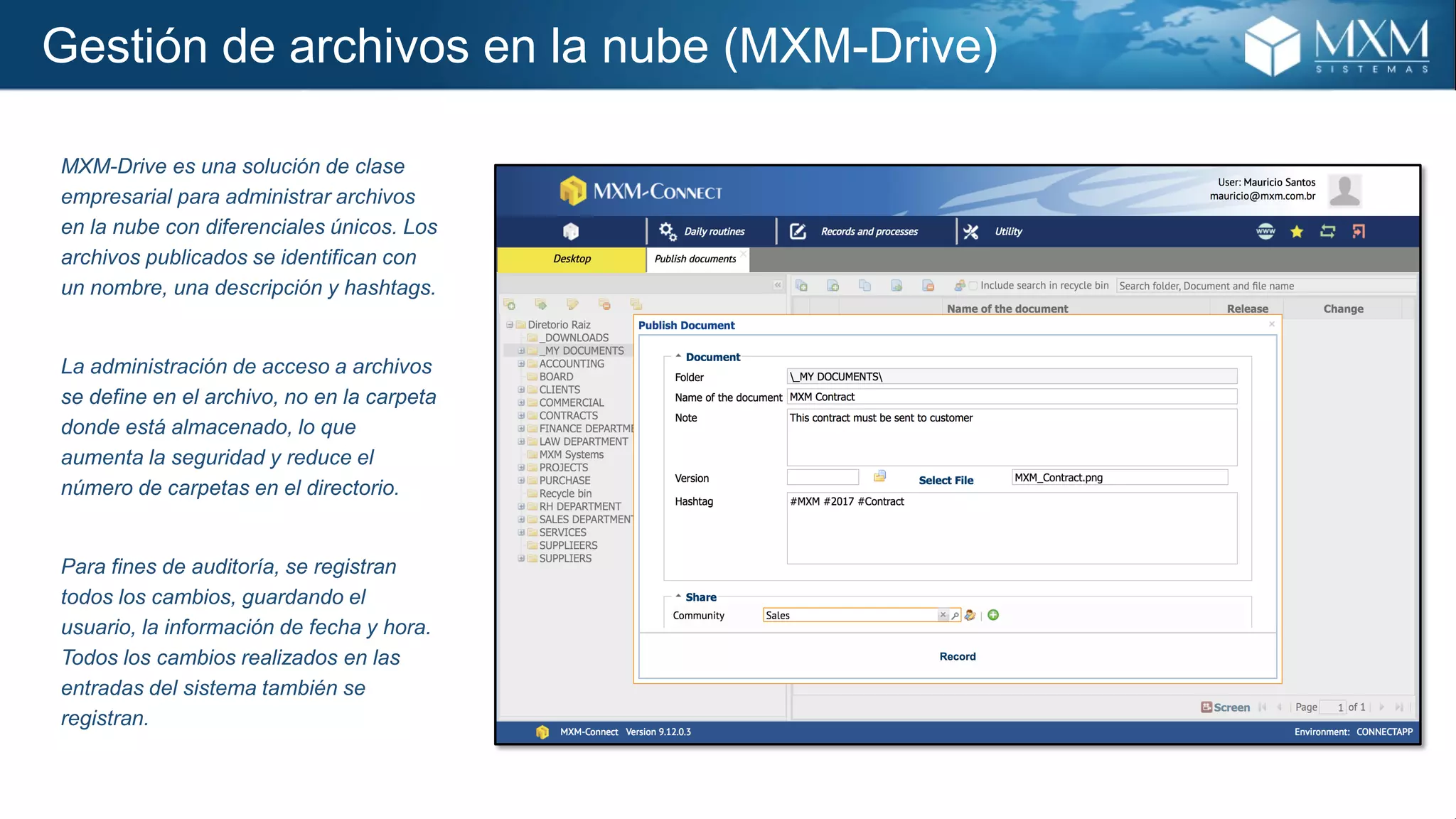The height and width of the screenshot is (819, 1456).
Task: Expand the COMMERCIAL folder
Action: [x=521, y=402]
